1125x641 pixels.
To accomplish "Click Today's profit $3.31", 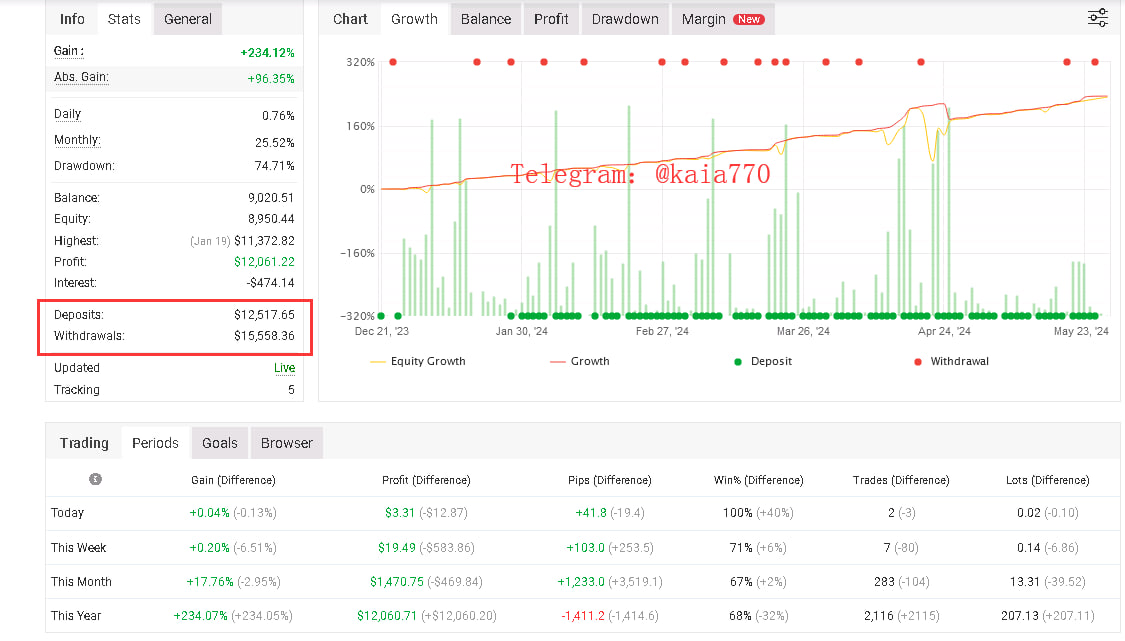I will (x=400, y=513).
